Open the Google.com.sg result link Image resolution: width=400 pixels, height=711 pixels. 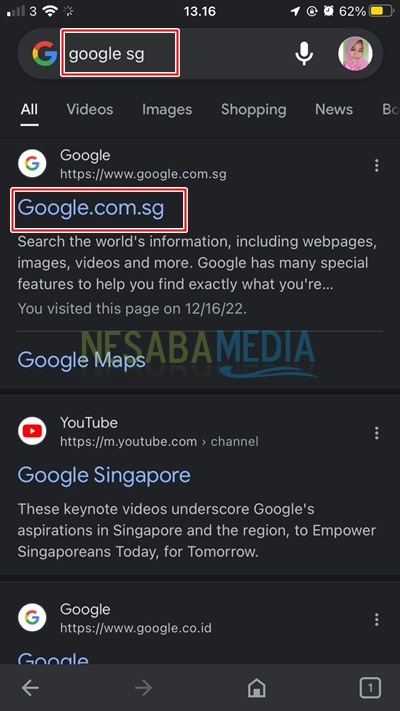pos(91,208)
